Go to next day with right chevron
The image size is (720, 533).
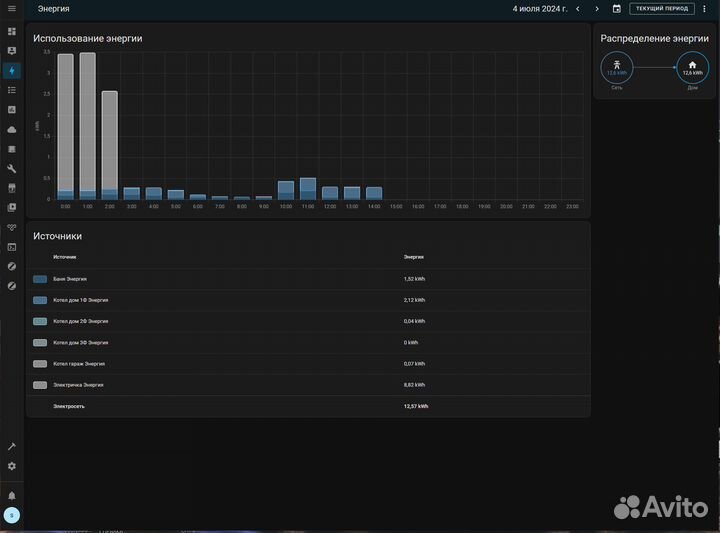click(x=594, y=9)
